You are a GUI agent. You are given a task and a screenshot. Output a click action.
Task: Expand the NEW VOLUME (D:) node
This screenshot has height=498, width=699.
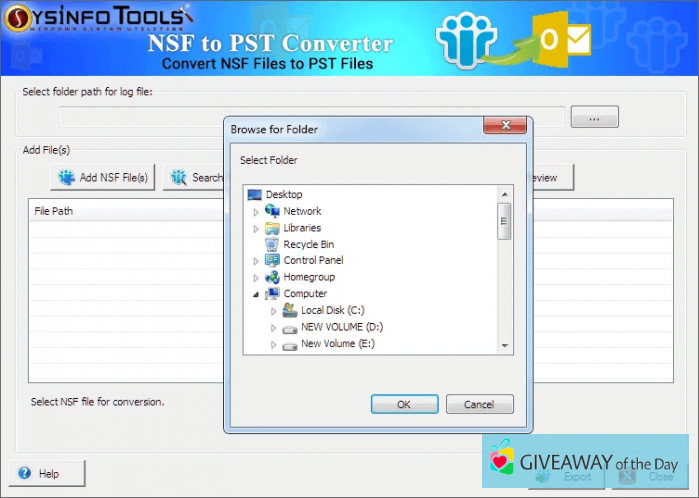coord(274,327)
